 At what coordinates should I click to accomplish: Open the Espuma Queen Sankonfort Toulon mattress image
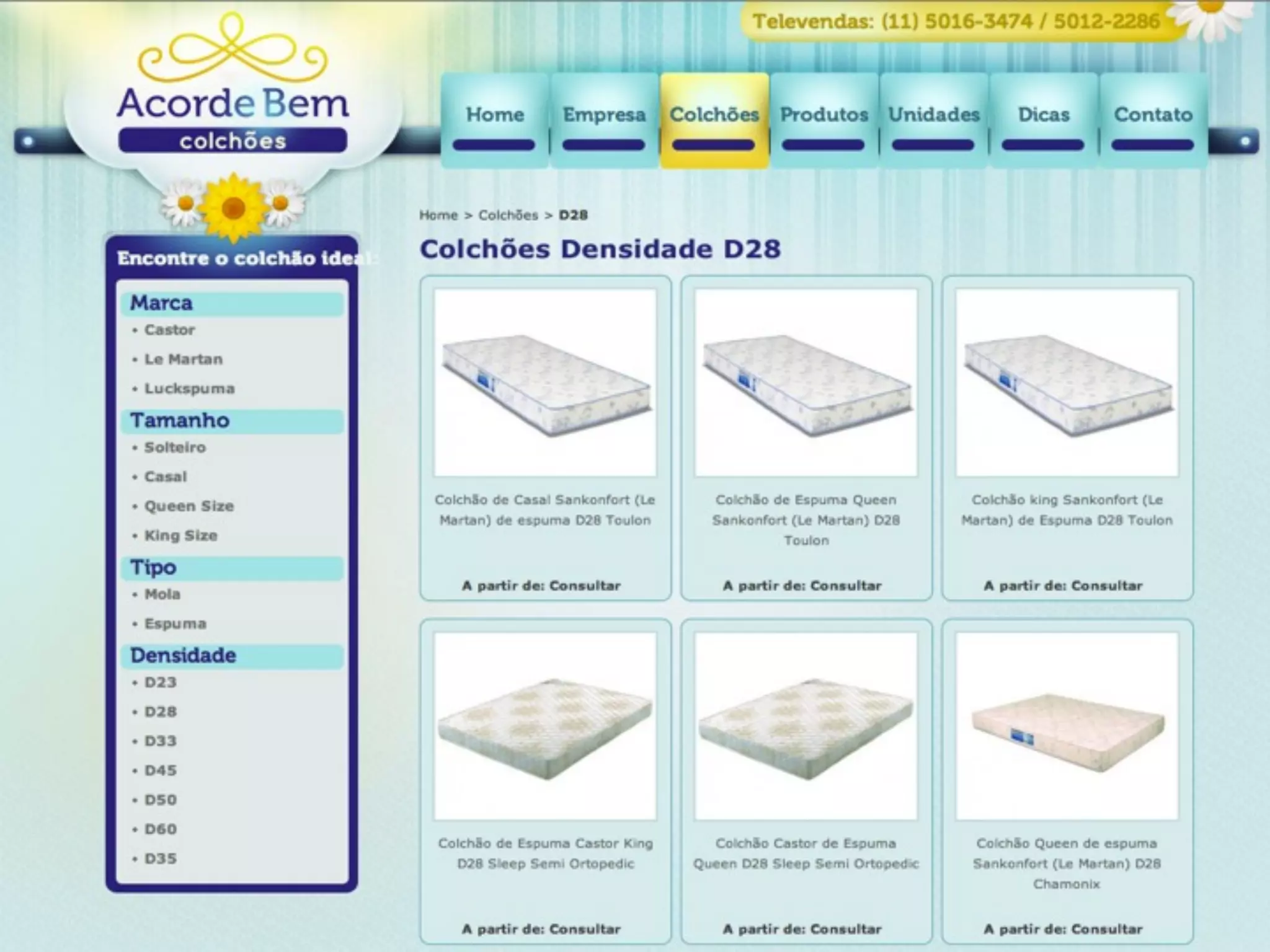[x=806, y=382]
